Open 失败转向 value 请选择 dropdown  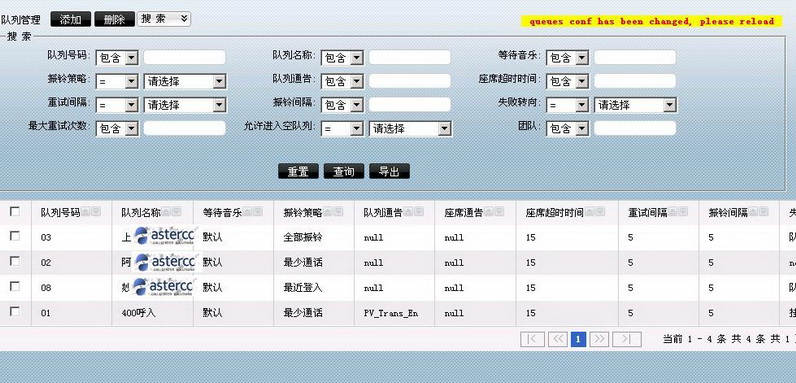[636, 105]
